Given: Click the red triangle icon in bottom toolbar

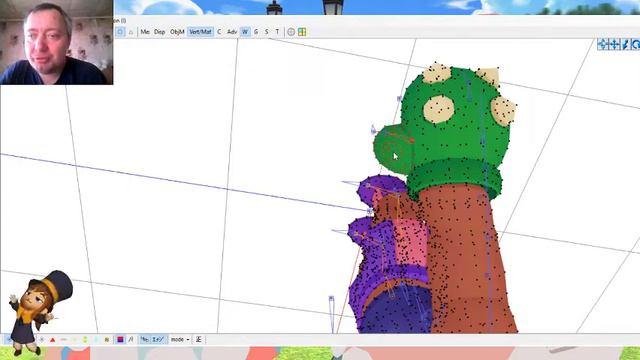Looking at the screenshot, I should [53, 340].
